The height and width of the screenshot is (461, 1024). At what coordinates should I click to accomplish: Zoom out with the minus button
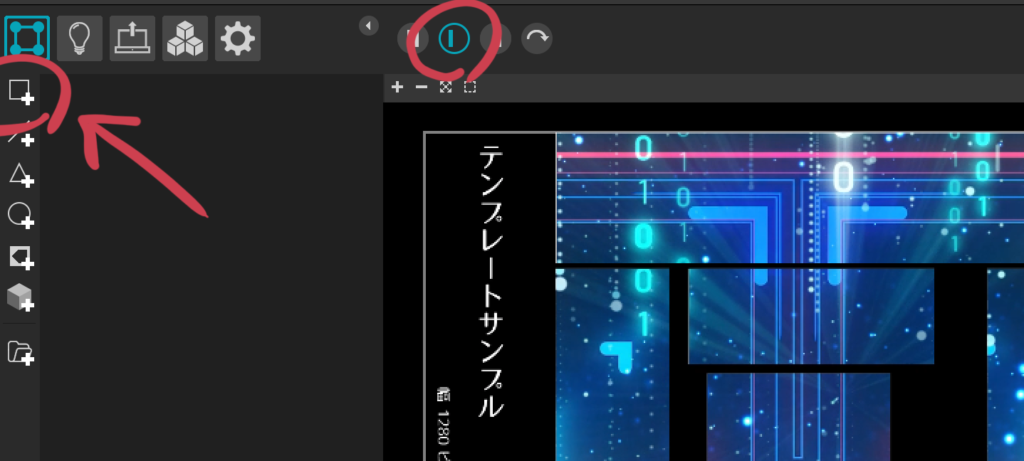click(x=421, y=87)
